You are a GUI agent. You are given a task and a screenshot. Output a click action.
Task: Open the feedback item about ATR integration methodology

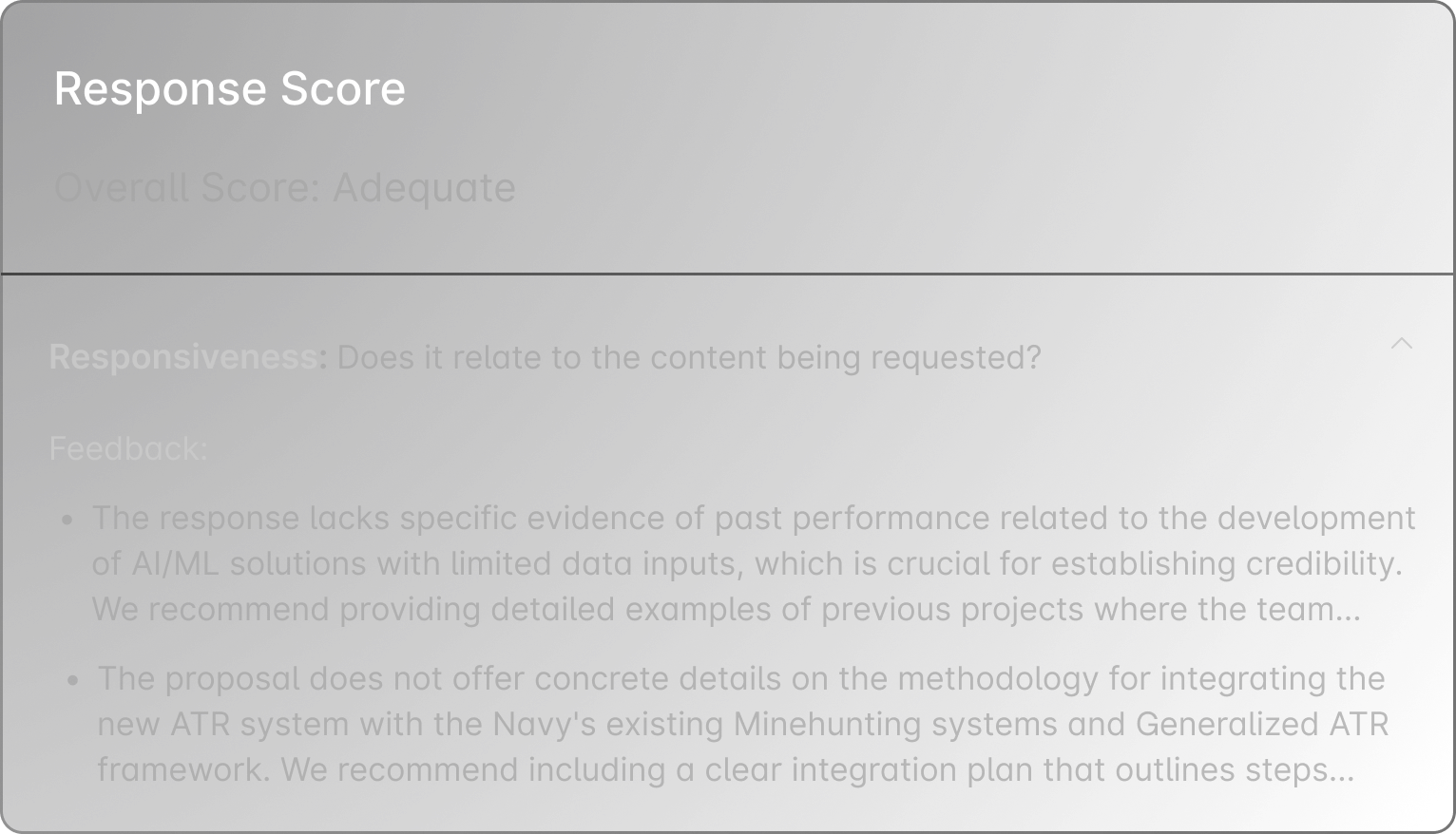[x=743, y=724]
